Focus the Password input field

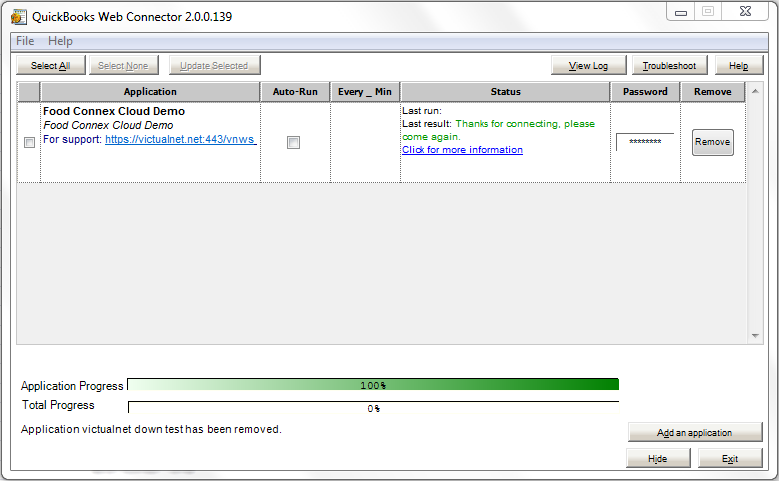644,142
